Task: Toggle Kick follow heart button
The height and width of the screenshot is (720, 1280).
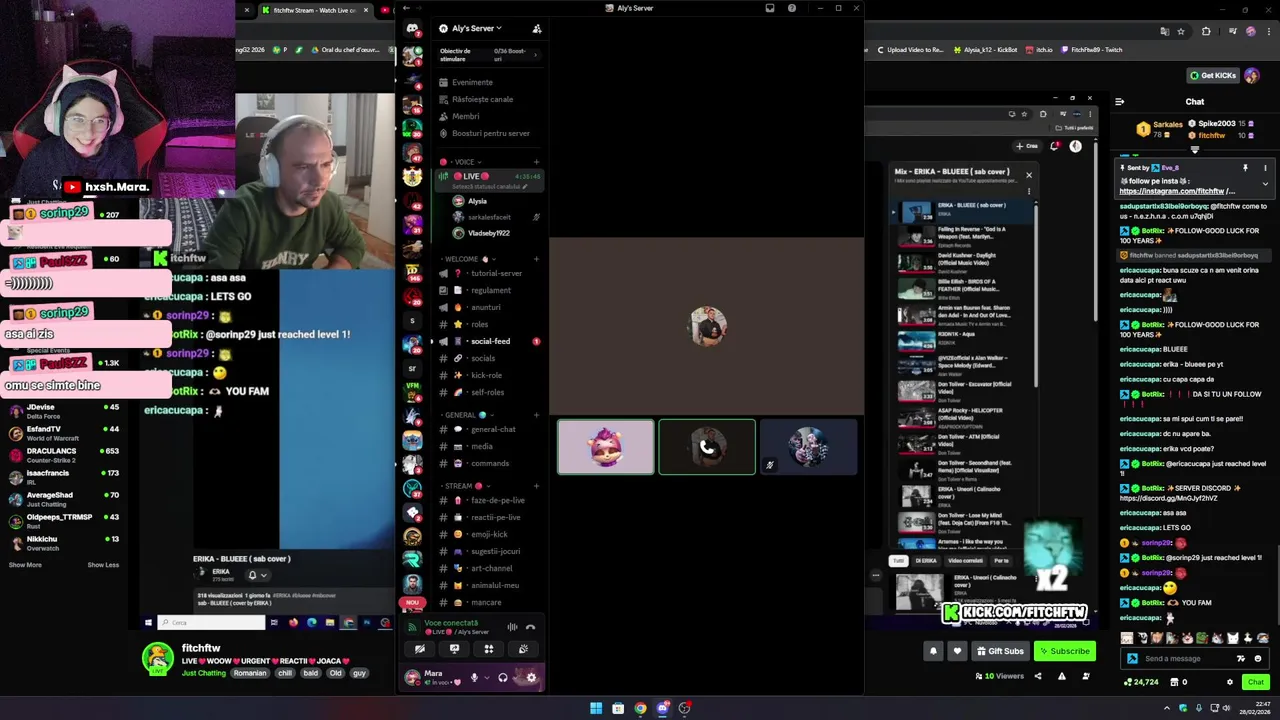Action: point(957,651)
